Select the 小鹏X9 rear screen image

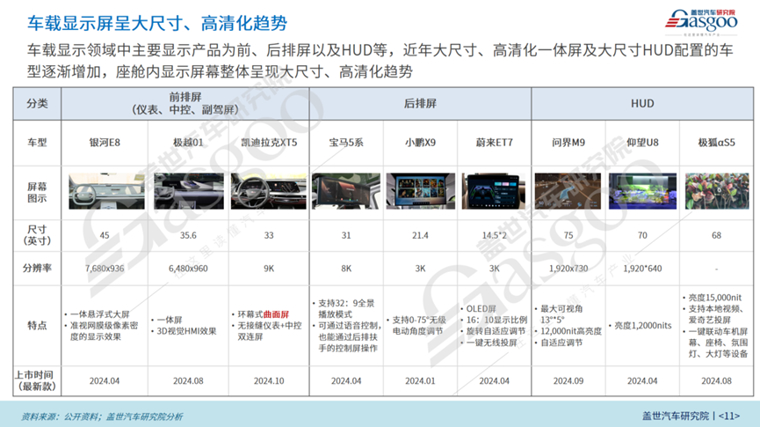420,191
